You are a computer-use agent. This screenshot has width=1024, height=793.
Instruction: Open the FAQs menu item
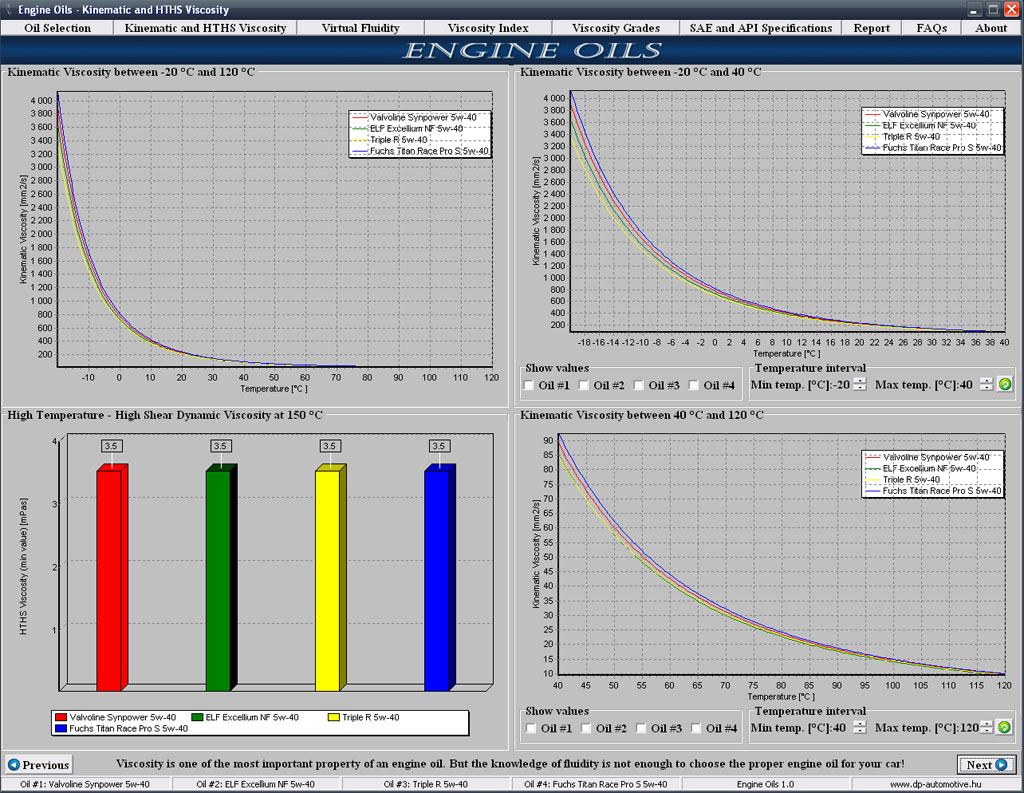point(931,28)
